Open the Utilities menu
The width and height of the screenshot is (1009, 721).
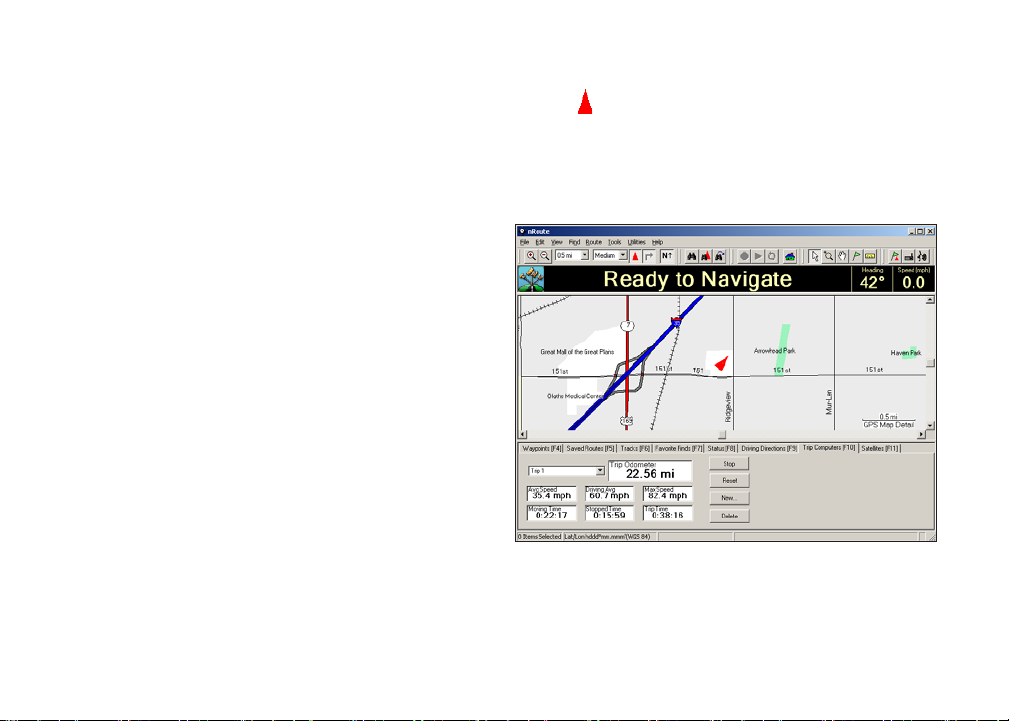636,242
